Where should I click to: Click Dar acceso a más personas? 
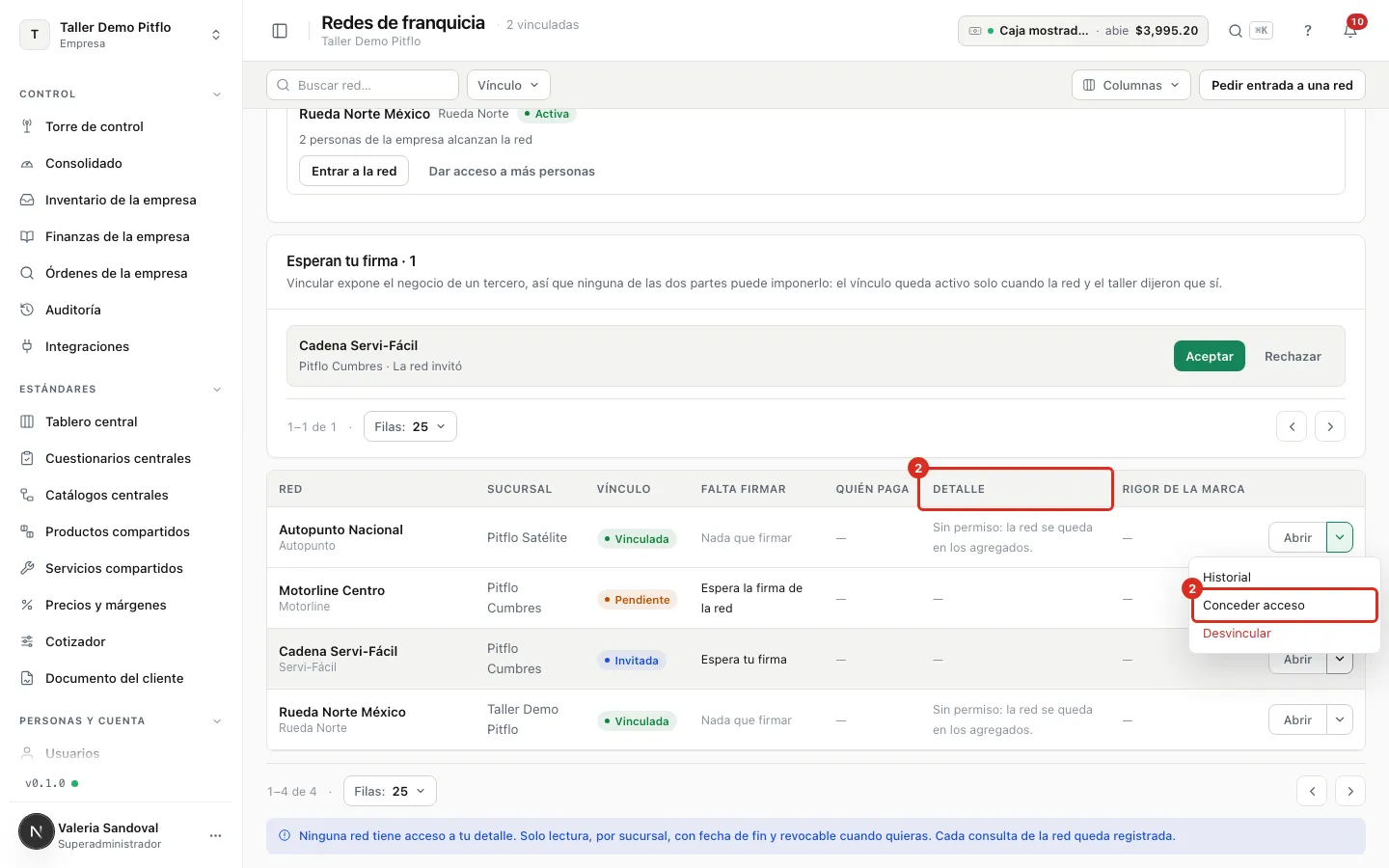point(511,171)
